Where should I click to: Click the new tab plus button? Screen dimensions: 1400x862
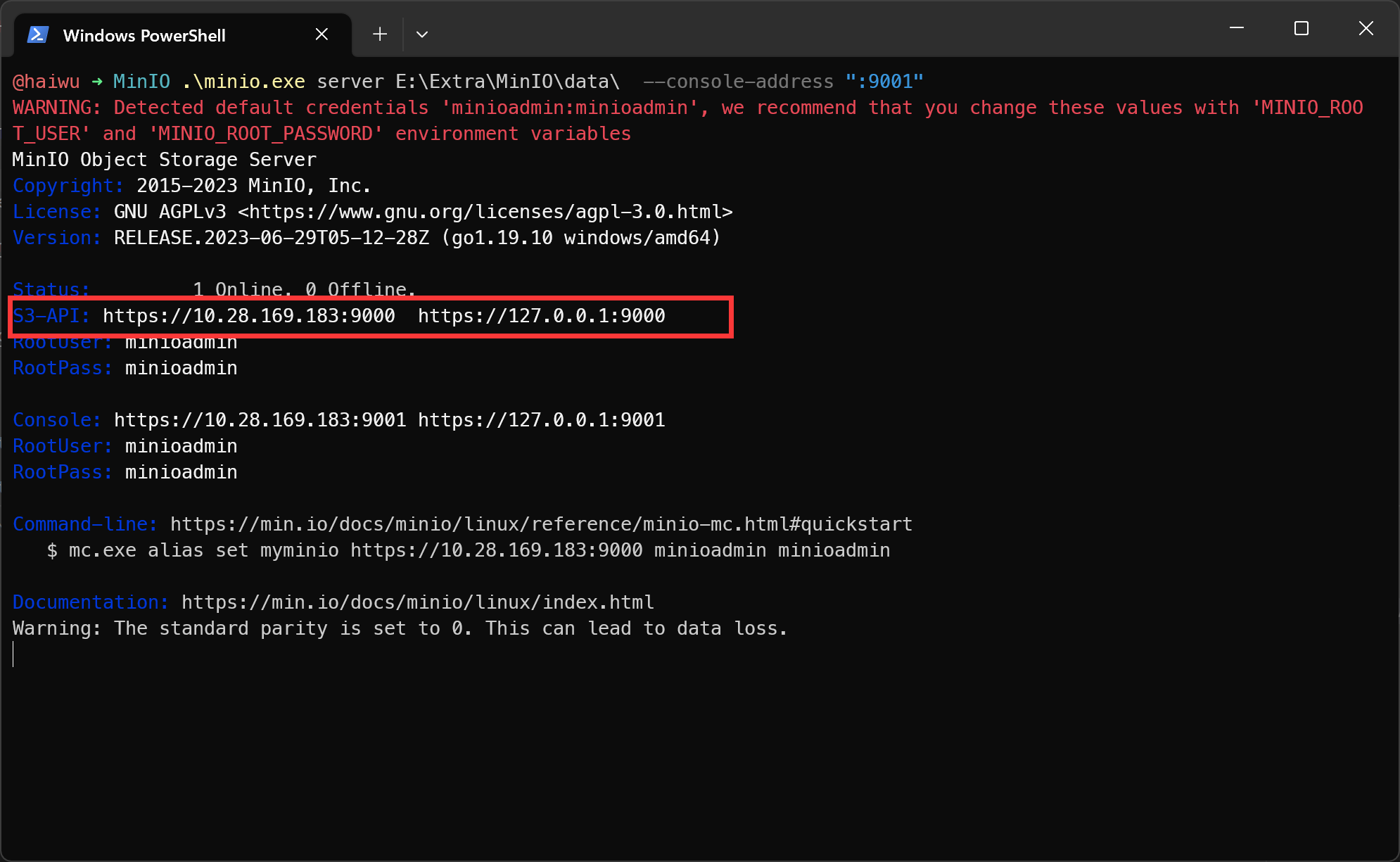(x=379, y=33)
